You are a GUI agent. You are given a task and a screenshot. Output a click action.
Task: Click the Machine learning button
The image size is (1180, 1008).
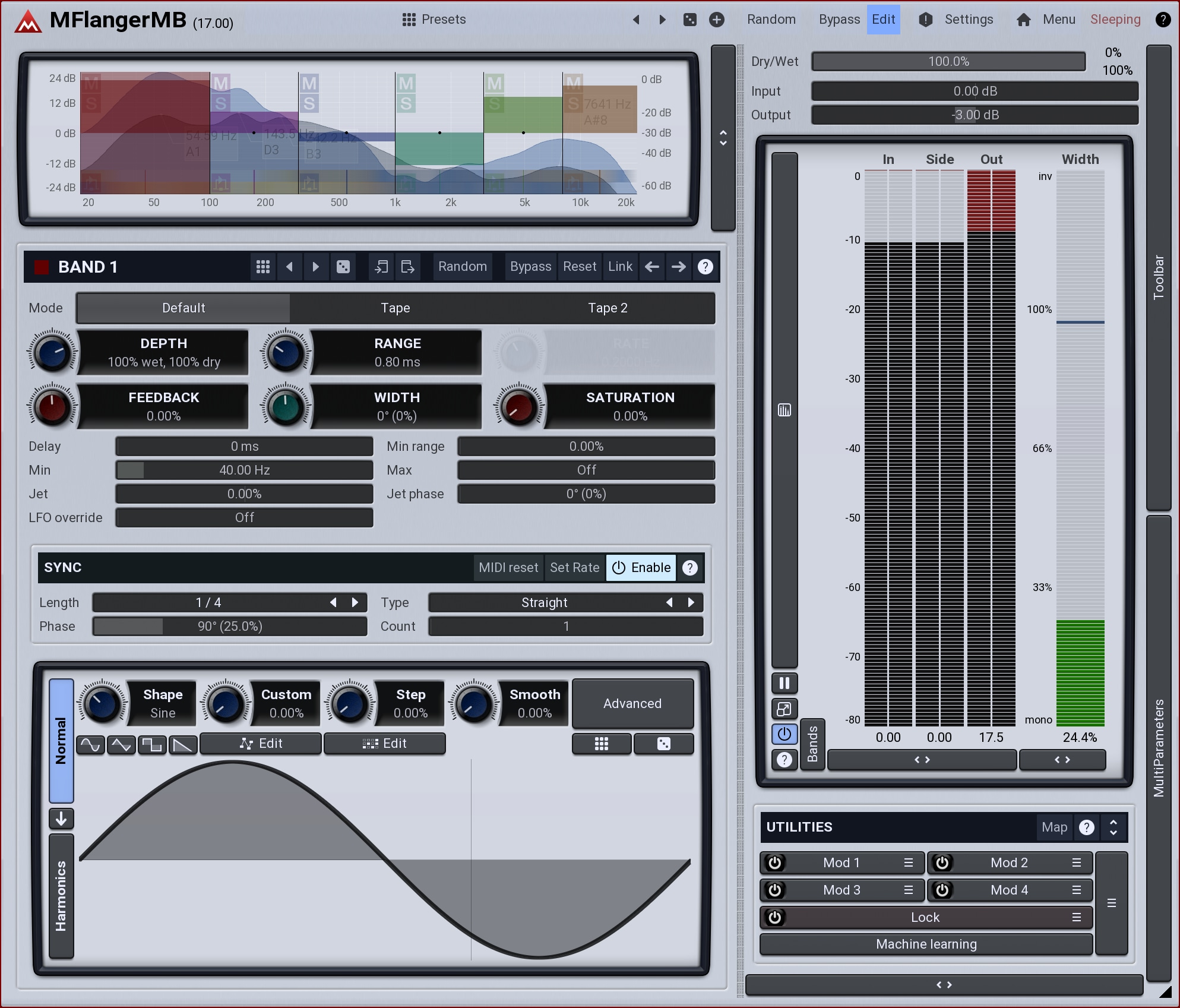pyautogui.click(x=926, y=944)
